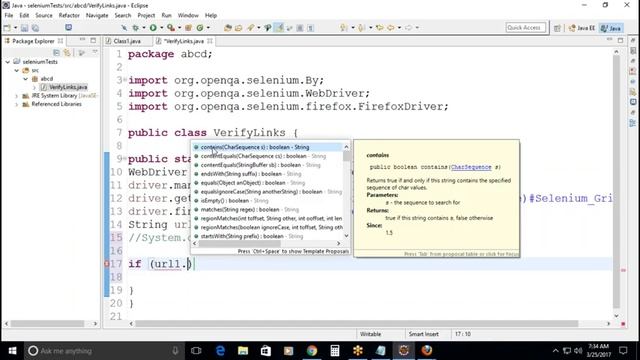Maximize the Package Explorer view
The height and width of the screenshot is (360, 640).
(x=93, y=40)
